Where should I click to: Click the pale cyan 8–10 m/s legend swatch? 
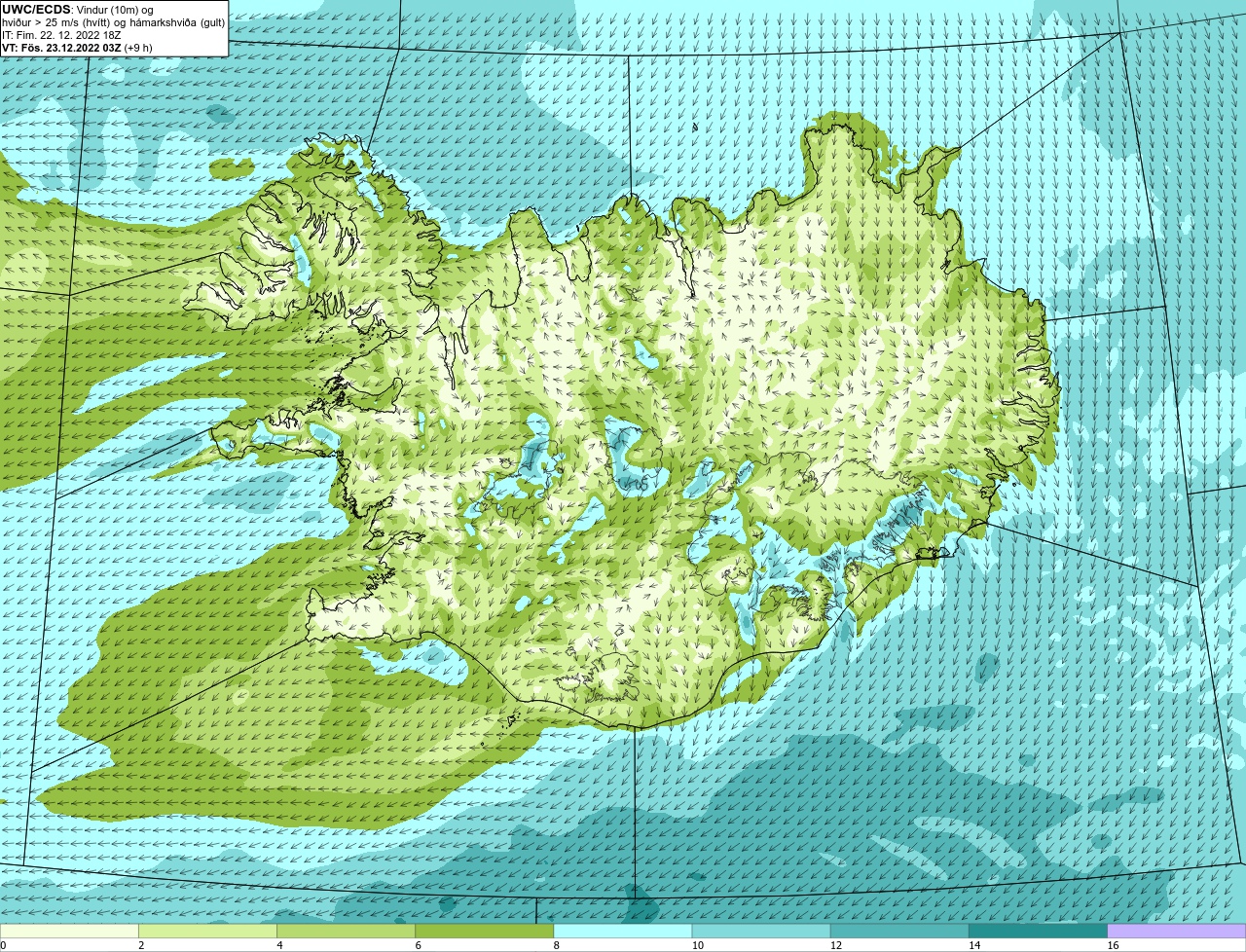[622, 931]
